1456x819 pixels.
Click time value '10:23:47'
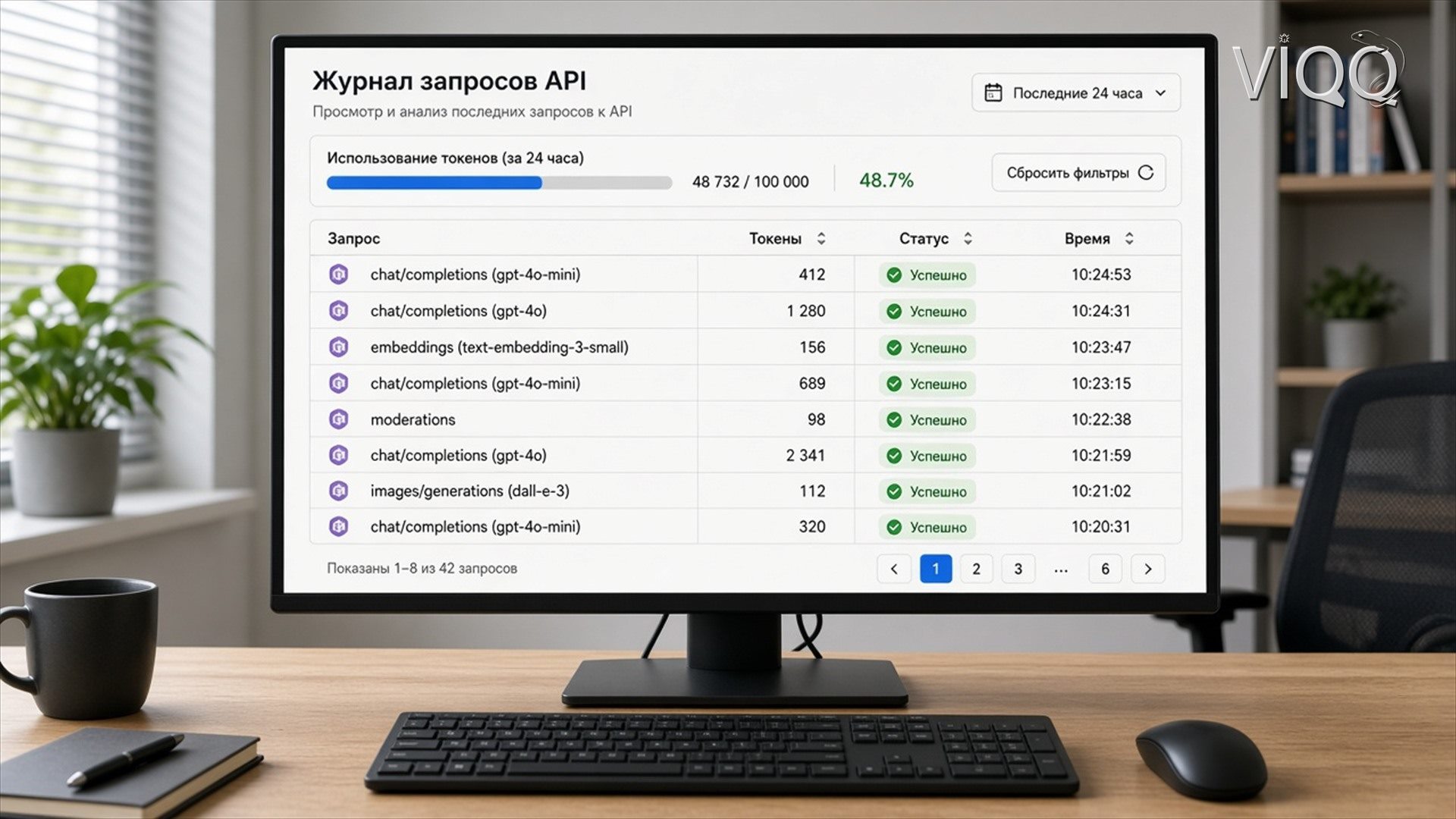click(x=1101, y=347)
